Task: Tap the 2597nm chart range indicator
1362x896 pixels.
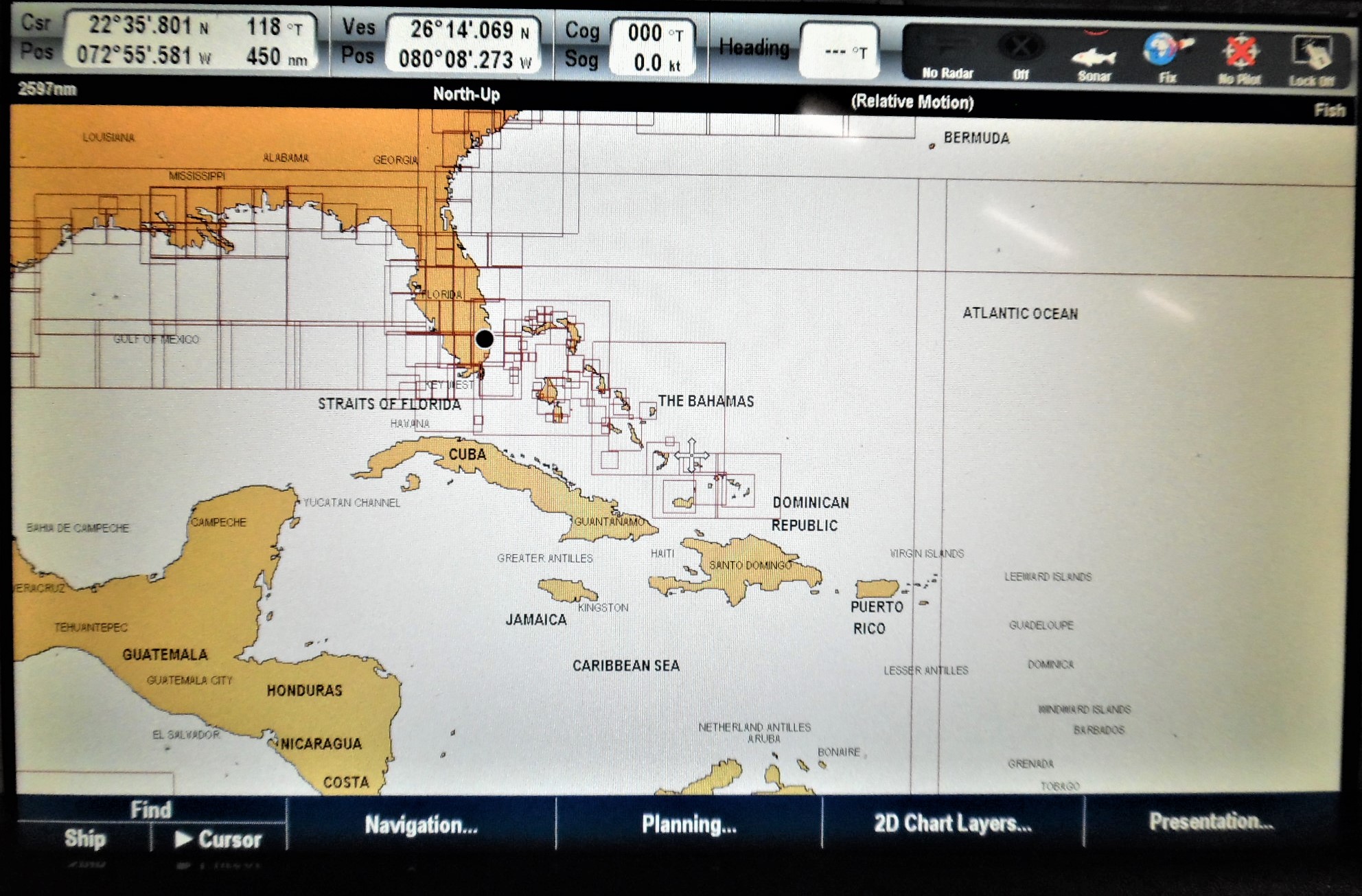Action: [x=47, y=89]
